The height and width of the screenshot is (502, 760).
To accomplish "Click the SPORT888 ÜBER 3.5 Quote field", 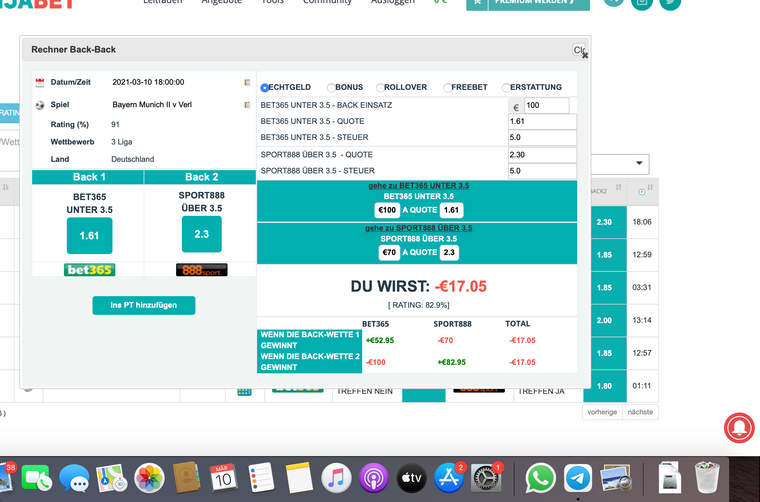I will click(x=542, y=155).
